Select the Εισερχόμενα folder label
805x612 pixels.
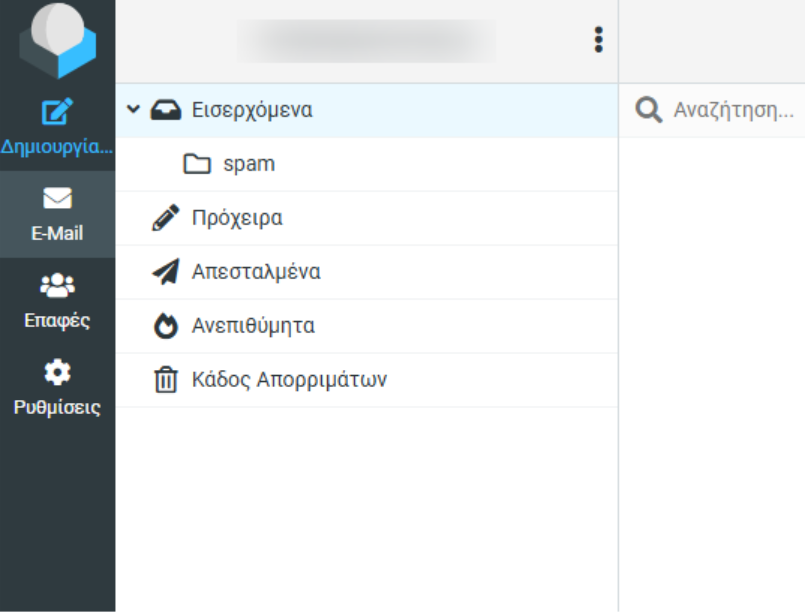point(252,110)
